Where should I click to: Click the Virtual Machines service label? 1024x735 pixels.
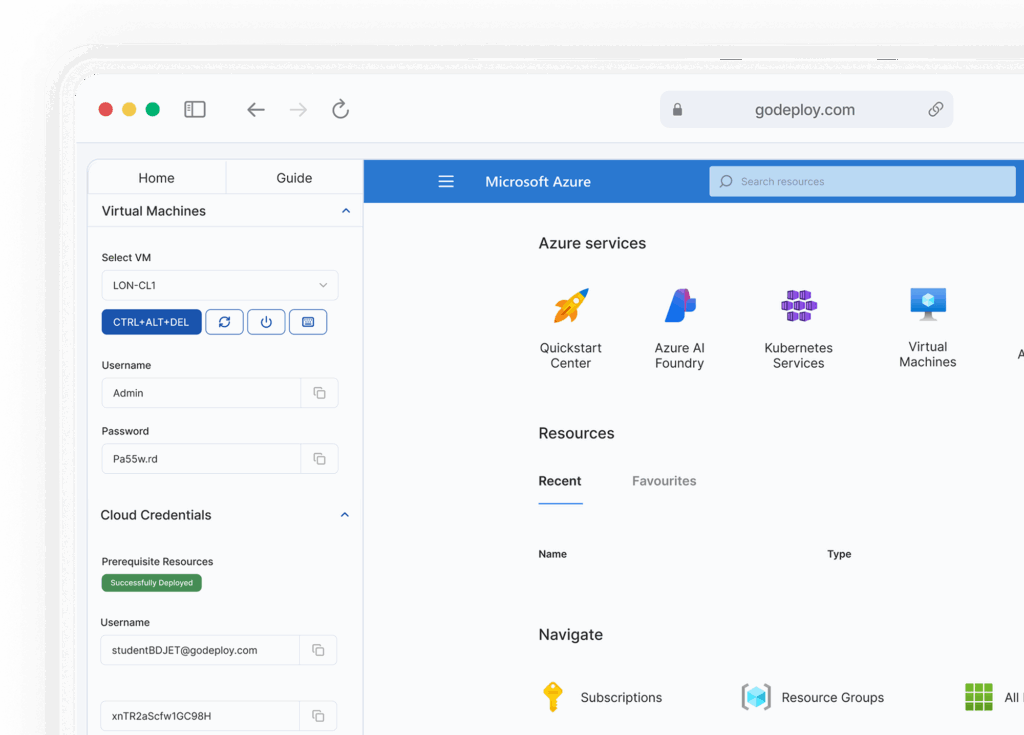click(928, 354)
